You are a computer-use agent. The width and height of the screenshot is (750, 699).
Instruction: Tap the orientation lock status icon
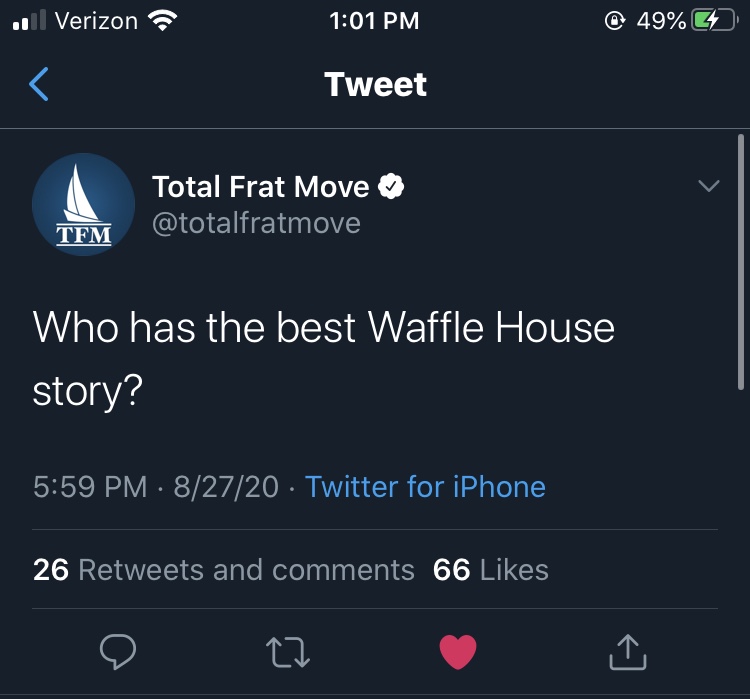click(614, 21)
